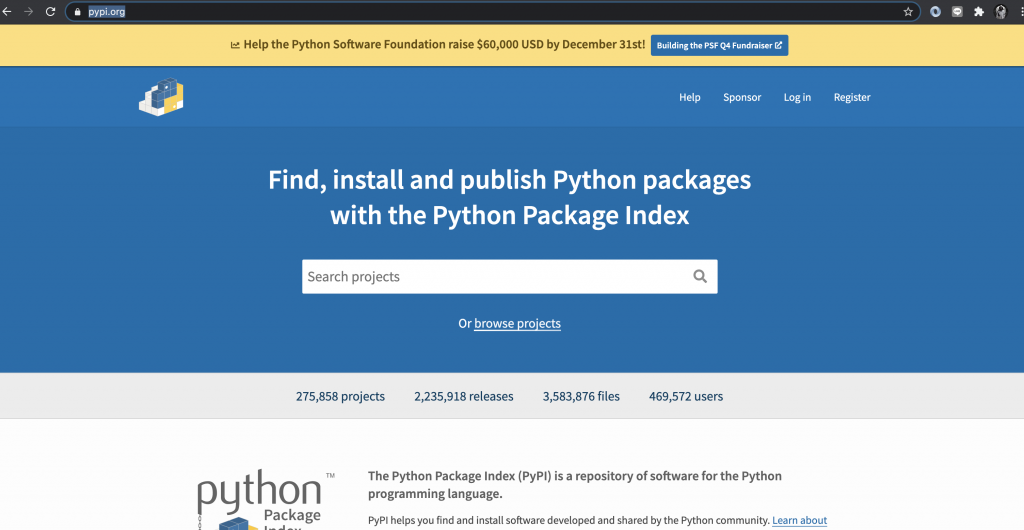Open the Chrome profile avatar
The width and height of the screenshot is (1024, 530).
[1000, 12]
